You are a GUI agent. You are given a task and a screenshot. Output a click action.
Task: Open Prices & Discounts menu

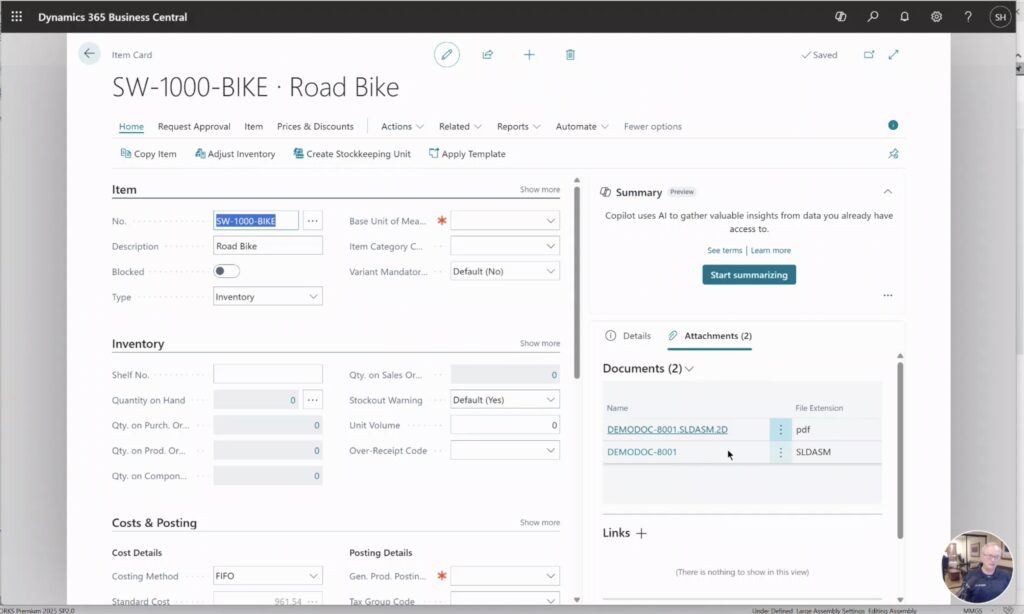pyautogui.click(x=315, y=127)
